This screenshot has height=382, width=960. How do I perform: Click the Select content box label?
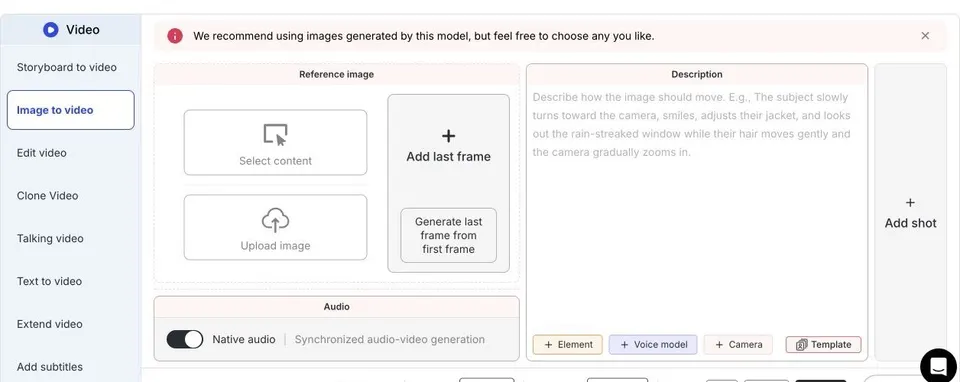(276, 161)
